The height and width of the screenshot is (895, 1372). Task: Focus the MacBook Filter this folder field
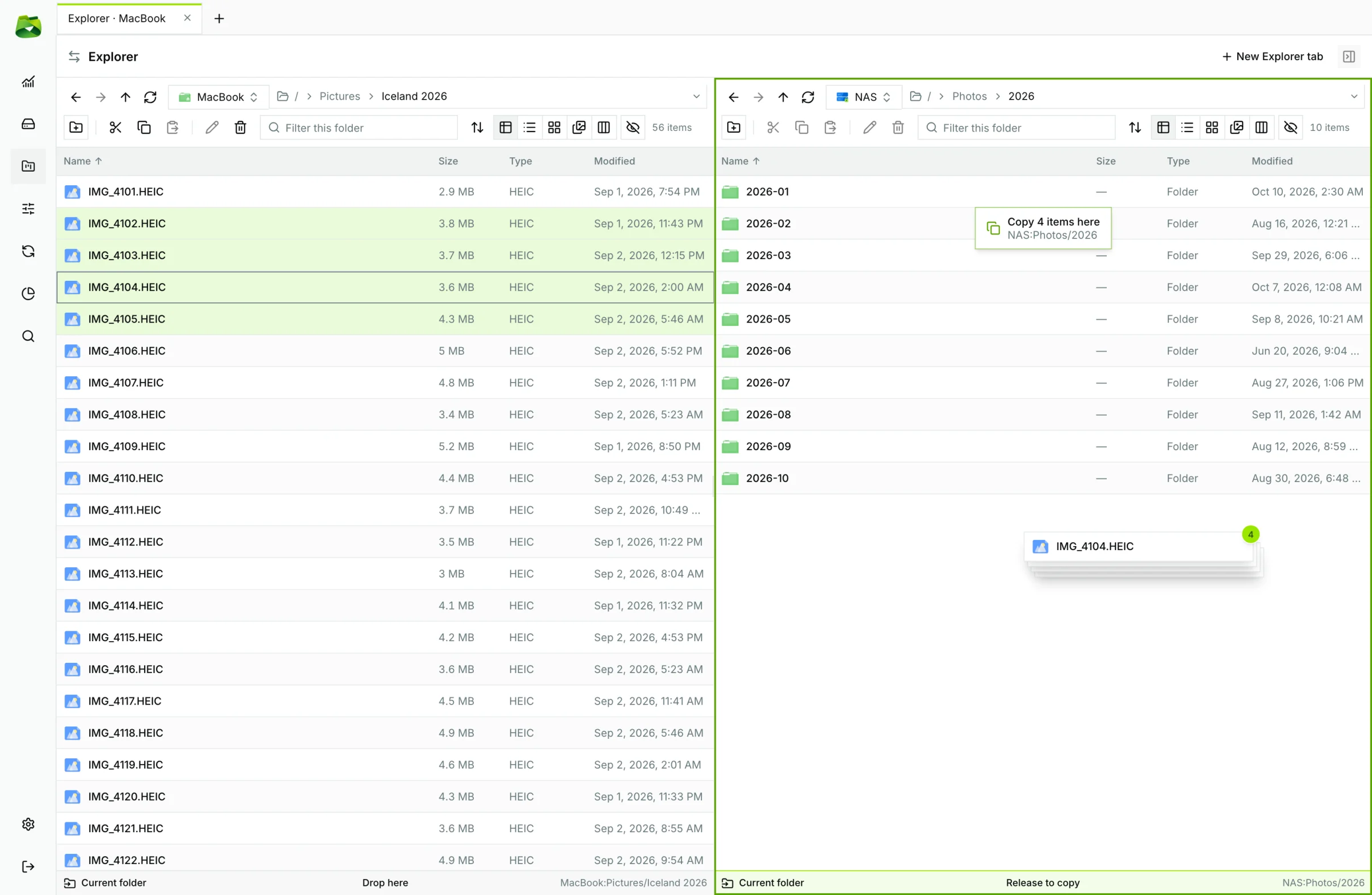pyautogui.click(x=358, y=128)
